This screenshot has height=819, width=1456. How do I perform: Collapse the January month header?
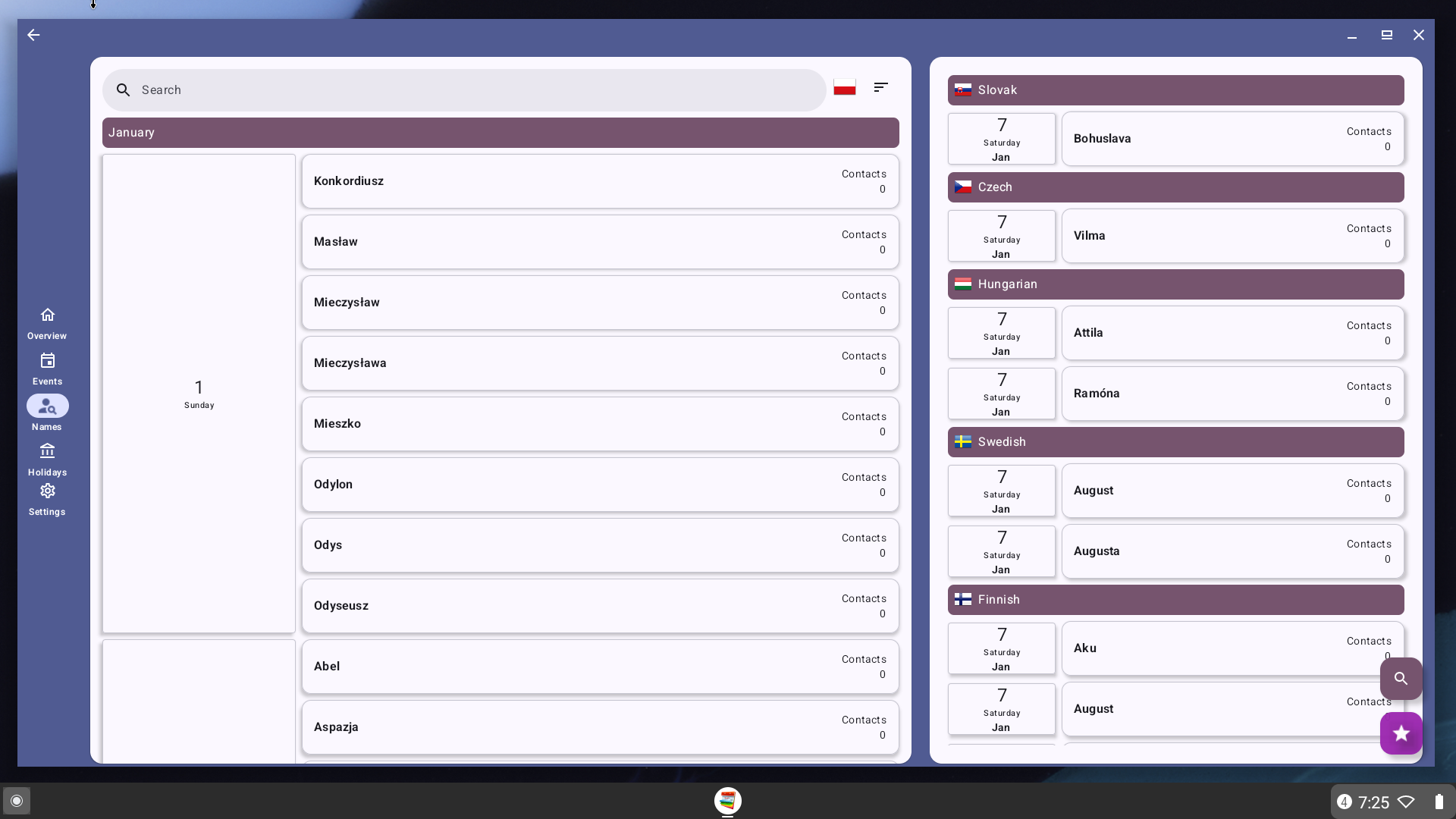click(500, 133)
